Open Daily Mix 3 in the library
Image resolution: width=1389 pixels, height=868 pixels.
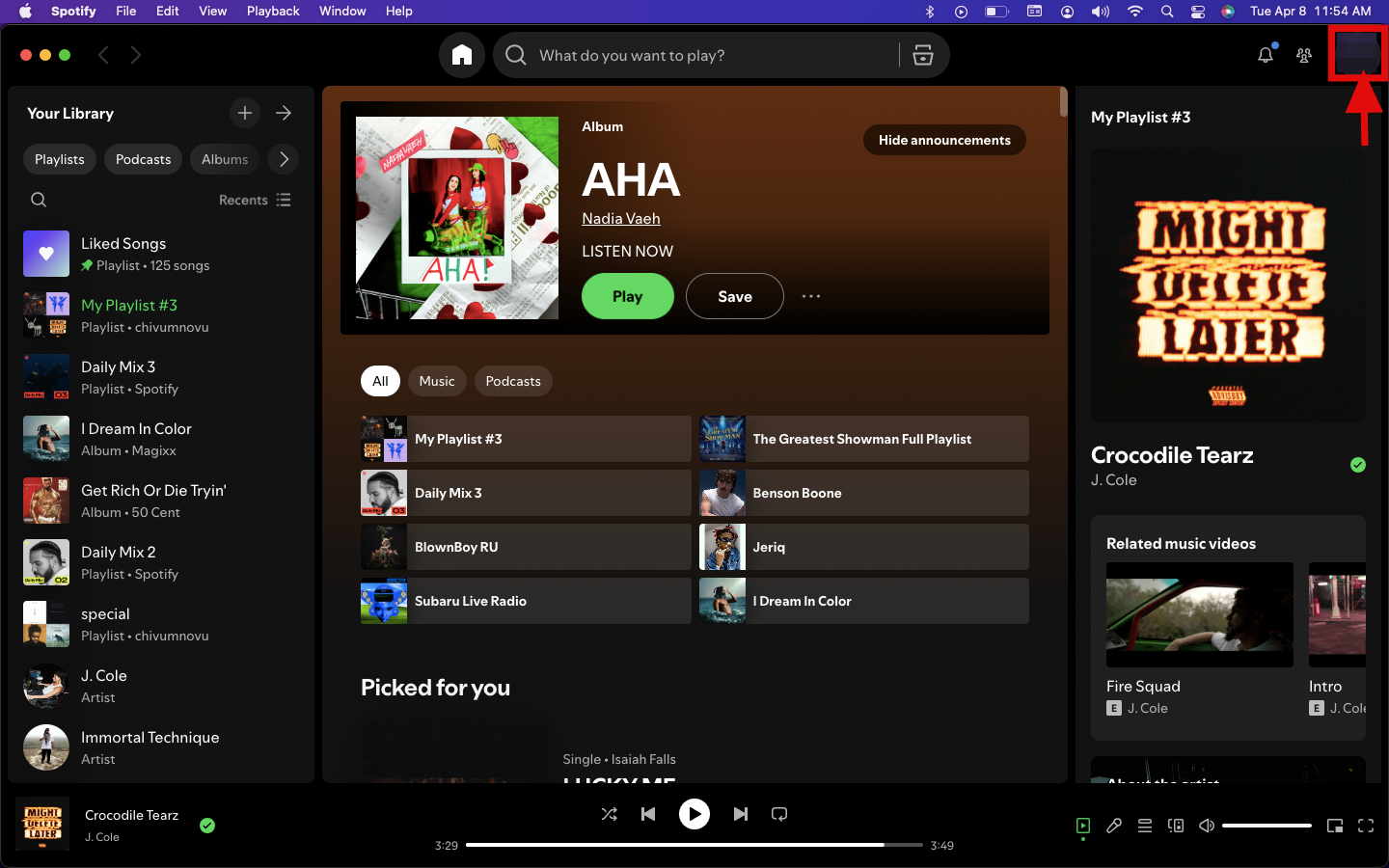161,377
